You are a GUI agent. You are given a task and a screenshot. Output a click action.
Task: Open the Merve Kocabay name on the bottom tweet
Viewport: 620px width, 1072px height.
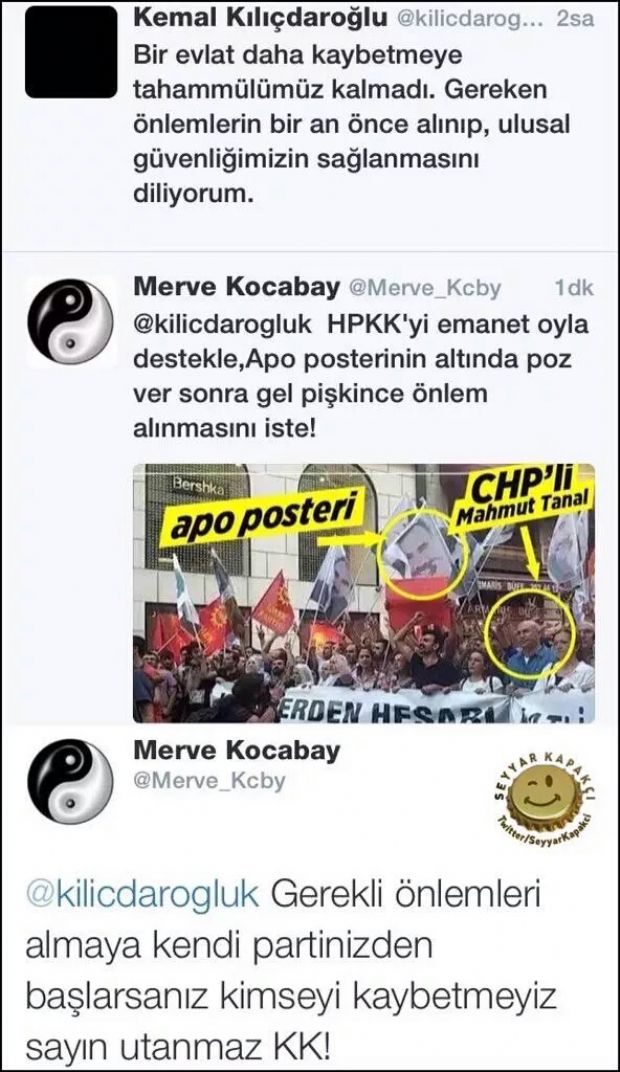click(x=236, y=750)
